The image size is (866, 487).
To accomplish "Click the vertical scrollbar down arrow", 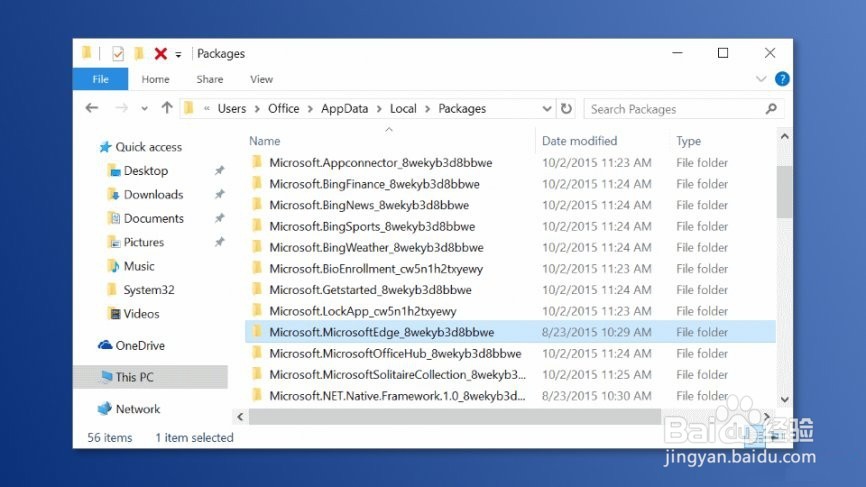I will click(x=784, y=399).
